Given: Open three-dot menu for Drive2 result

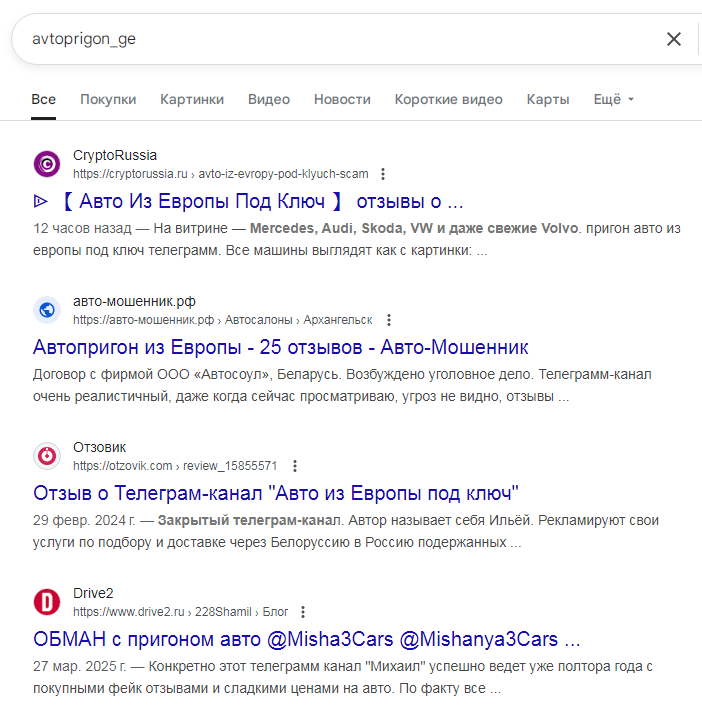Looking at the screenshot, I should point(303,612).
